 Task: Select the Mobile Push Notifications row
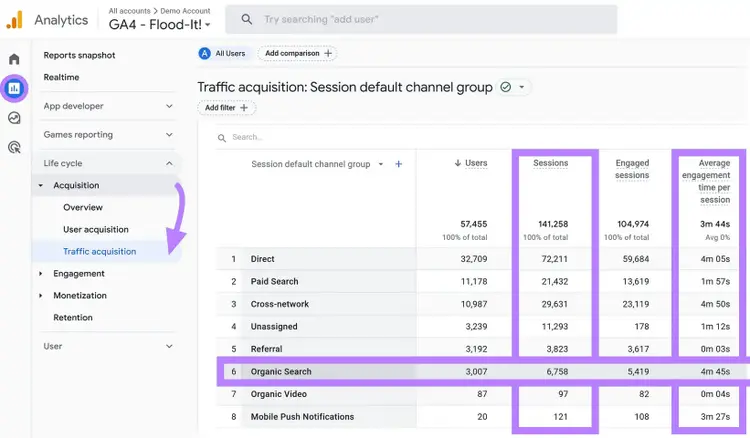tap(482, 416)
